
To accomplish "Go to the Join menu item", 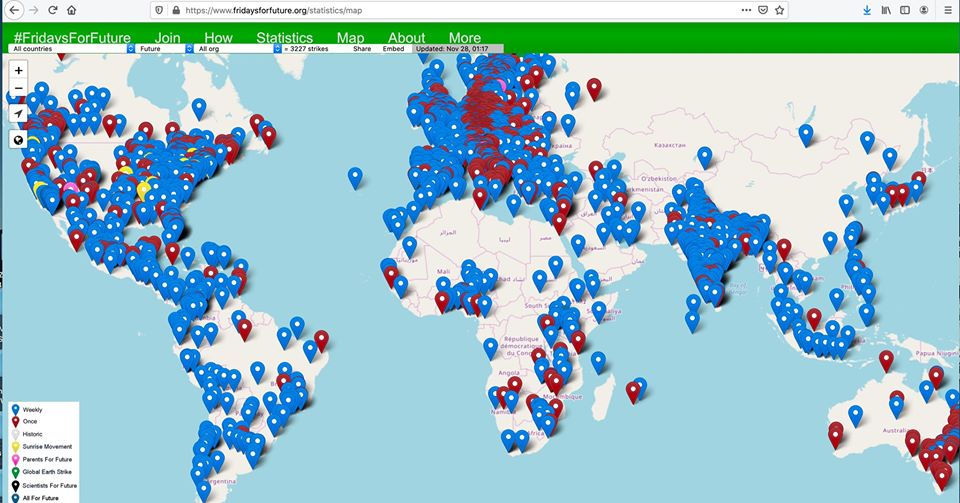I will tap(168, 38).
